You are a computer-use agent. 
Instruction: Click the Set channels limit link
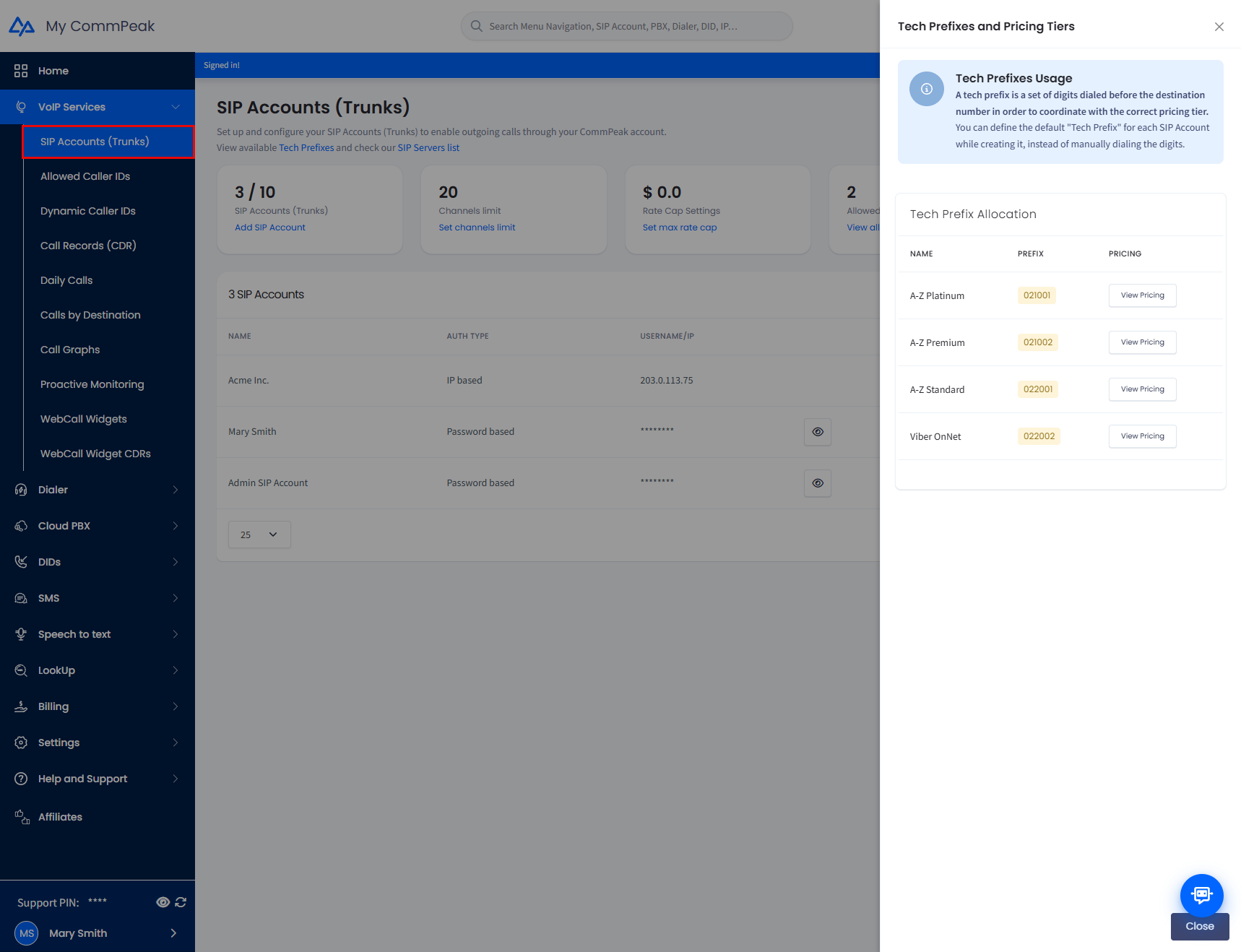click(477, 228)
